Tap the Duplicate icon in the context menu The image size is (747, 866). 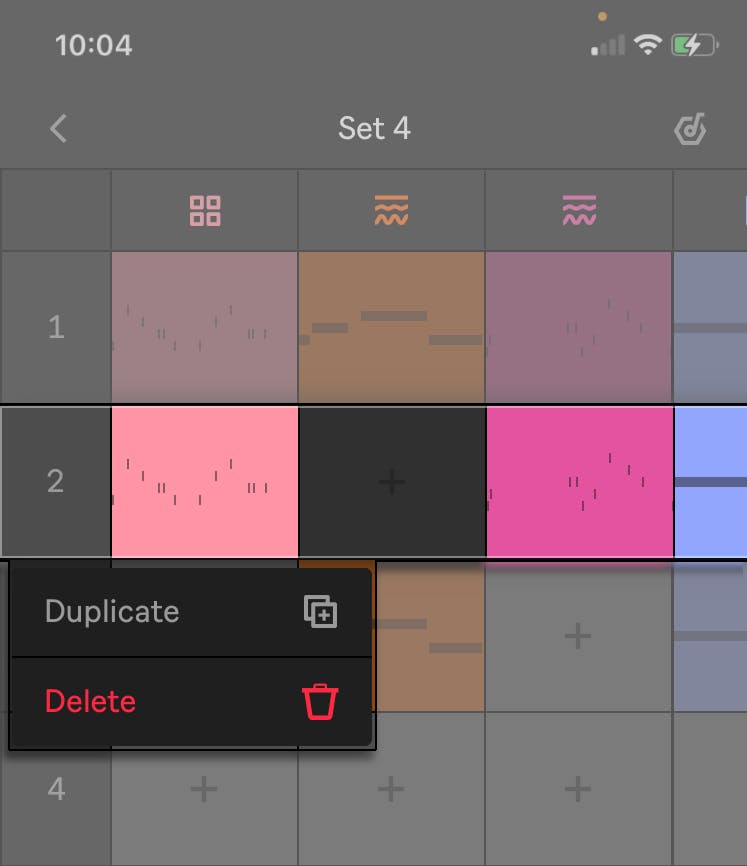pyautogui.click(x=322, y=611)
